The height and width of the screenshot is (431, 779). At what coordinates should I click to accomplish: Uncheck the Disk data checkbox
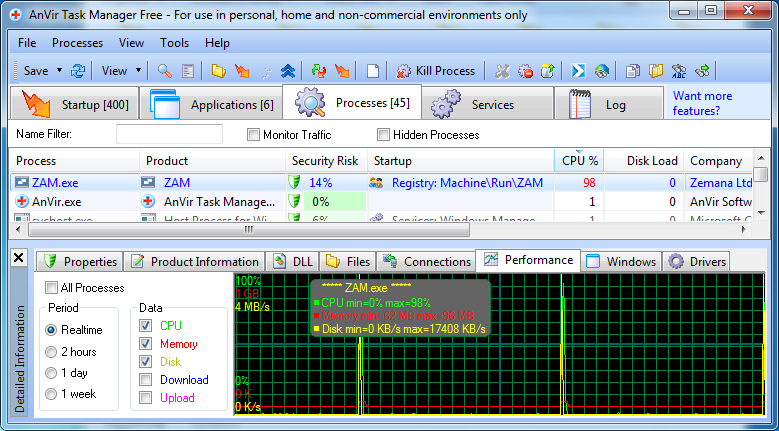tap(146, 361)
